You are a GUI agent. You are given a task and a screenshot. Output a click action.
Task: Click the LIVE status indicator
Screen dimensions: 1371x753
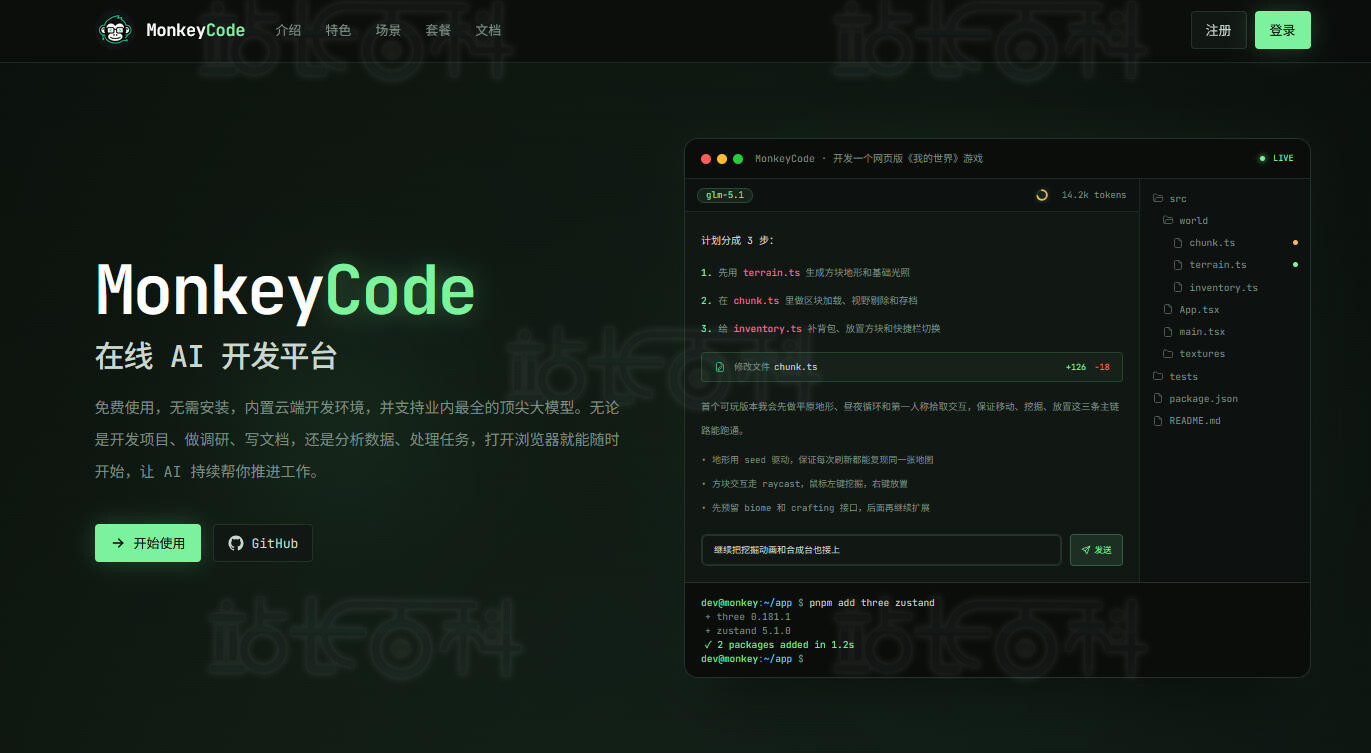pos(1276,158)
